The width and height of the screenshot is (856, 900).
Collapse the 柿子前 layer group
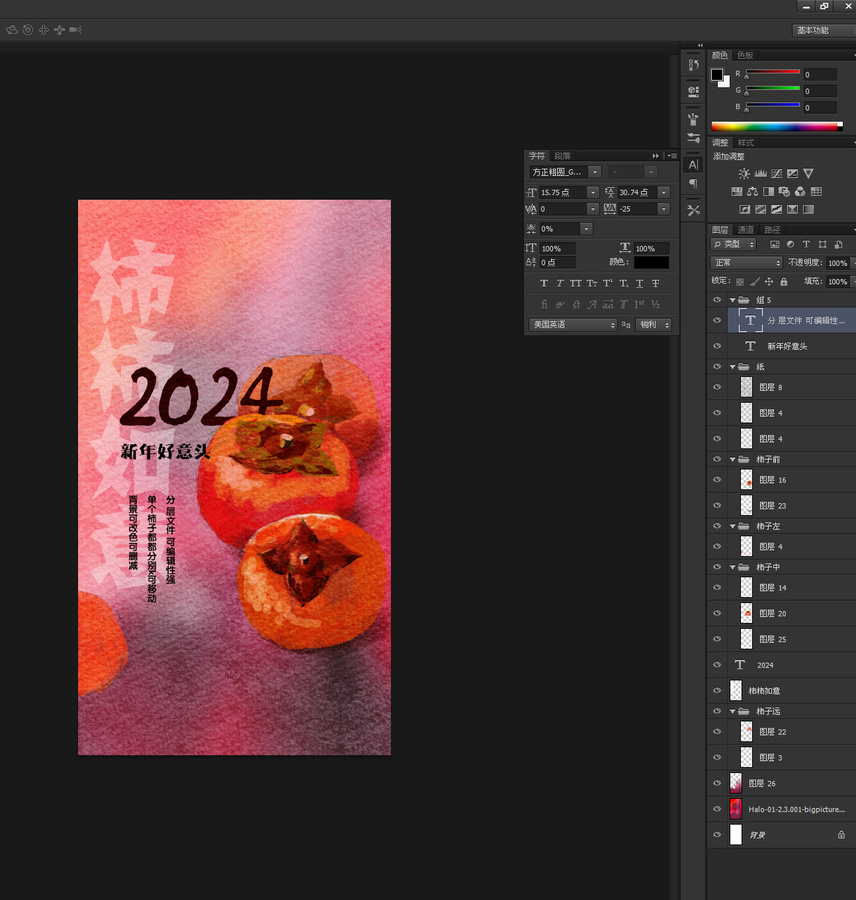pyautogui.click(x=733, y=459)
